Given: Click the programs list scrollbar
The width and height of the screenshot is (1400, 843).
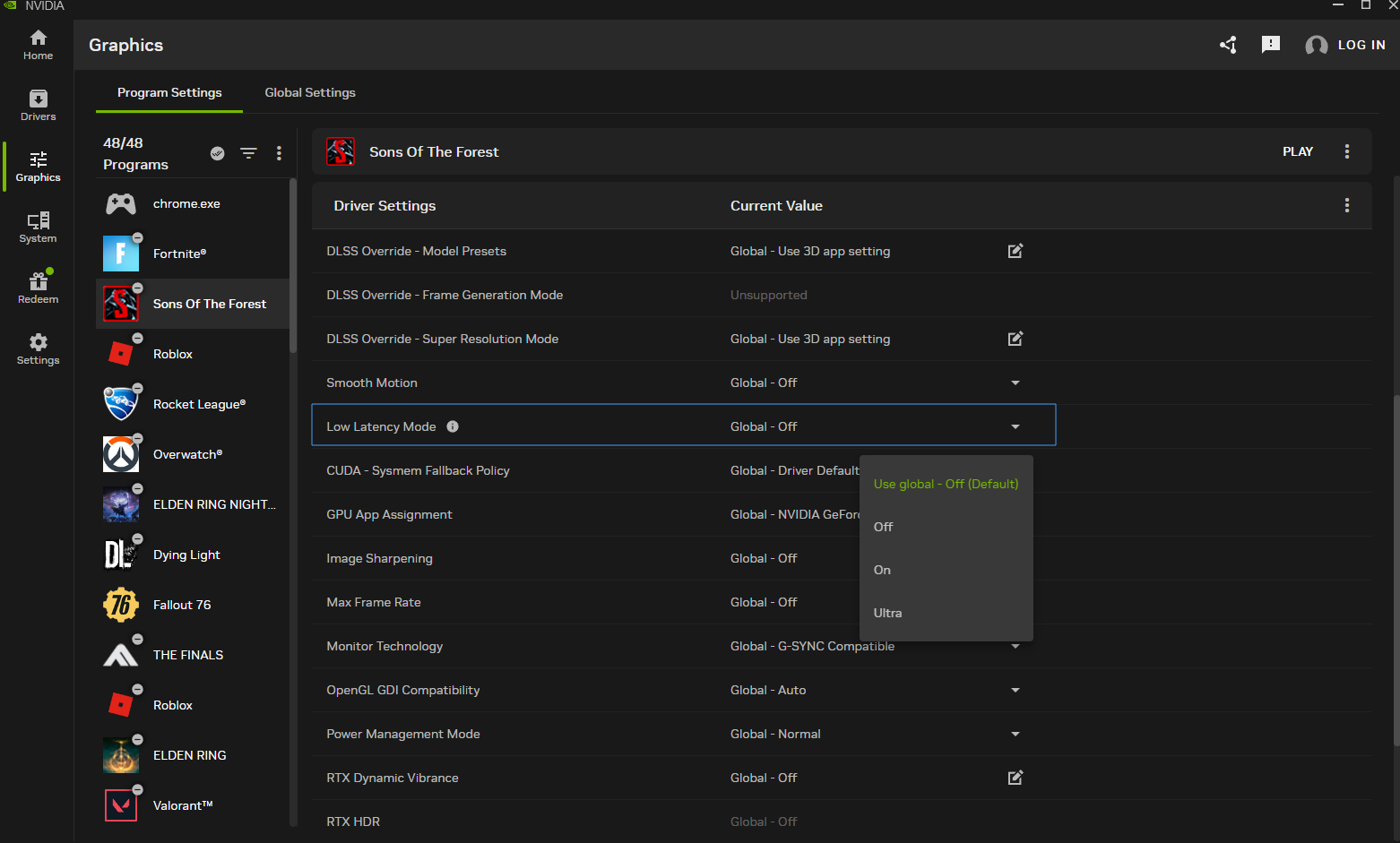Looking at the screenshot, I should (x=293, y=265).
